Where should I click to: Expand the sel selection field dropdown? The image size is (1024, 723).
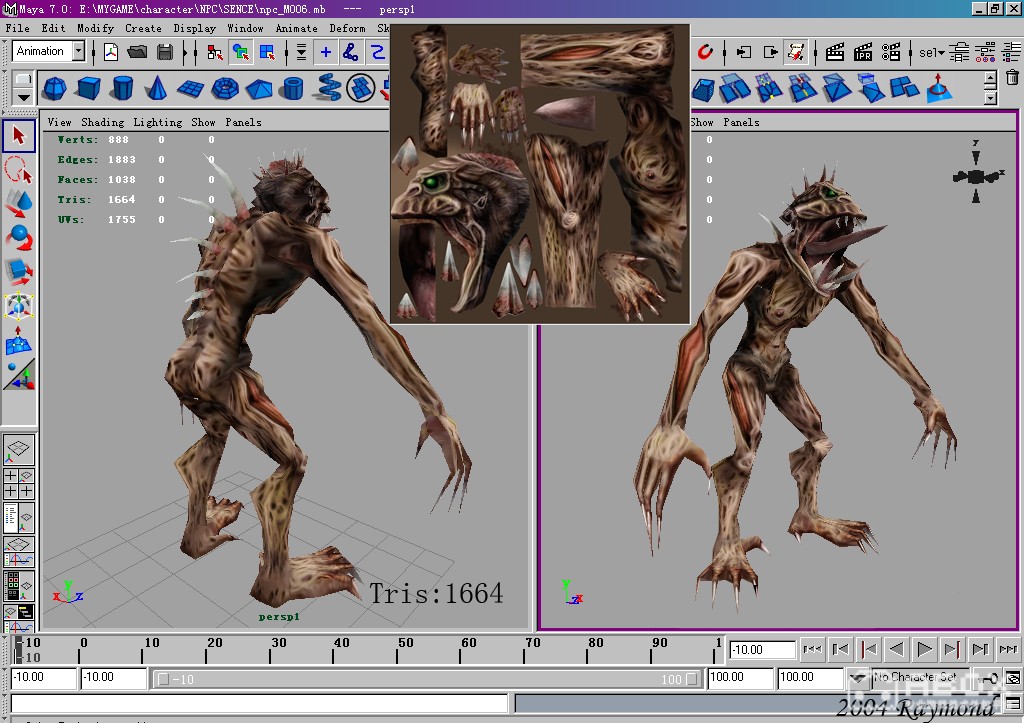(x=931, y=52)
